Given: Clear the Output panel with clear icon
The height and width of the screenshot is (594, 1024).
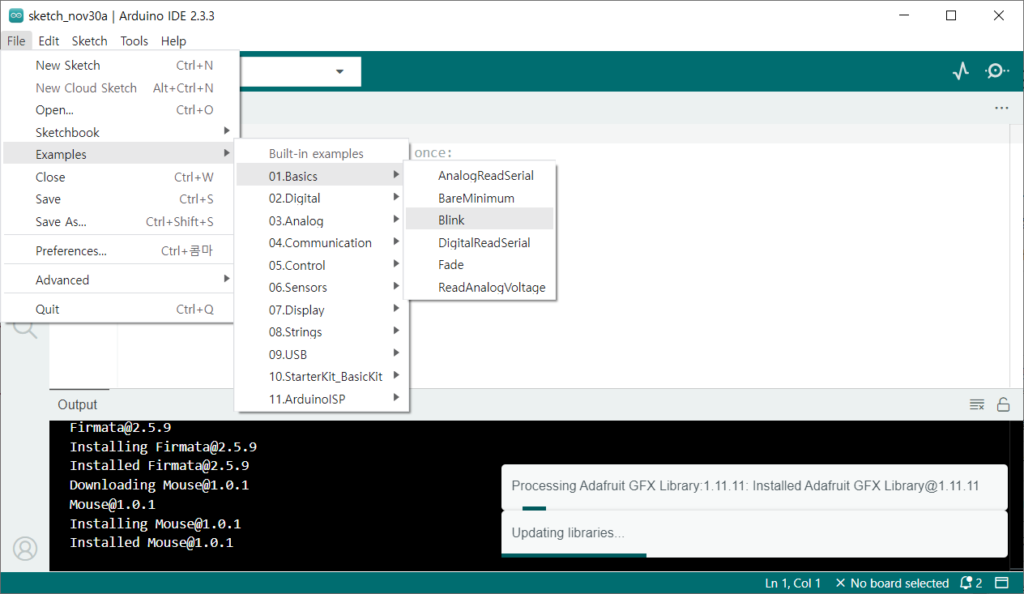Looking at the screenshot, I should coord(976,405).
